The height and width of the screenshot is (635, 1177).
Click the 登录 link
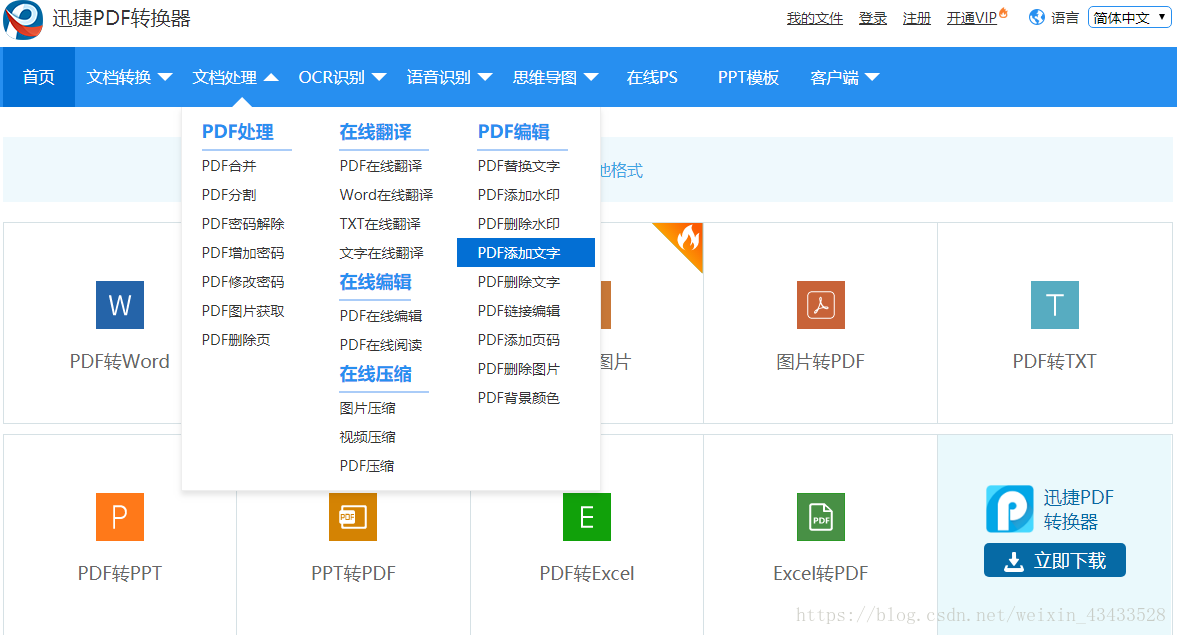click(x=872, y=18)
